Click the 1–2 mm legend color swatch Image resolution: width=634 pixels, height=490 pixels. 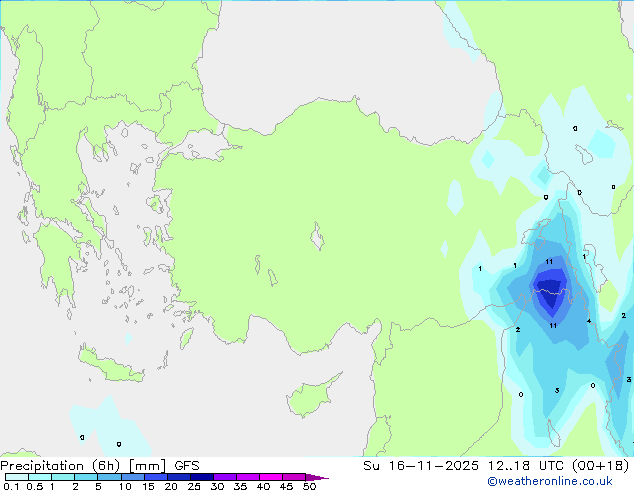[x=63, y=477]
